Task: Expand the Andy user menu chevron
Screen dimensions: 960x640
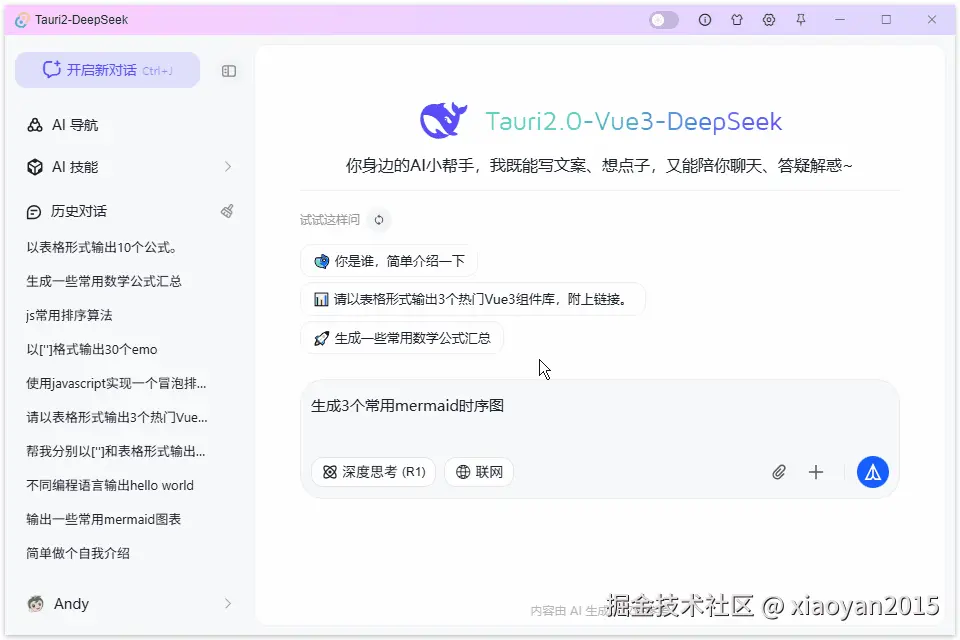Action: (228, 603)
